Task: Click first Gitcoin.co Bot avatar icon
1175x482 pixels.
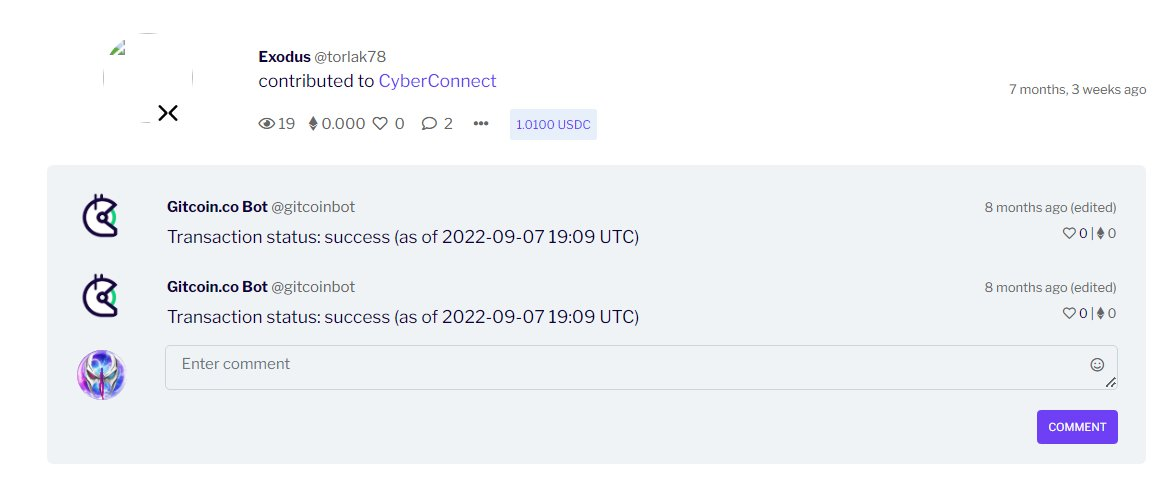Action: 100,216
